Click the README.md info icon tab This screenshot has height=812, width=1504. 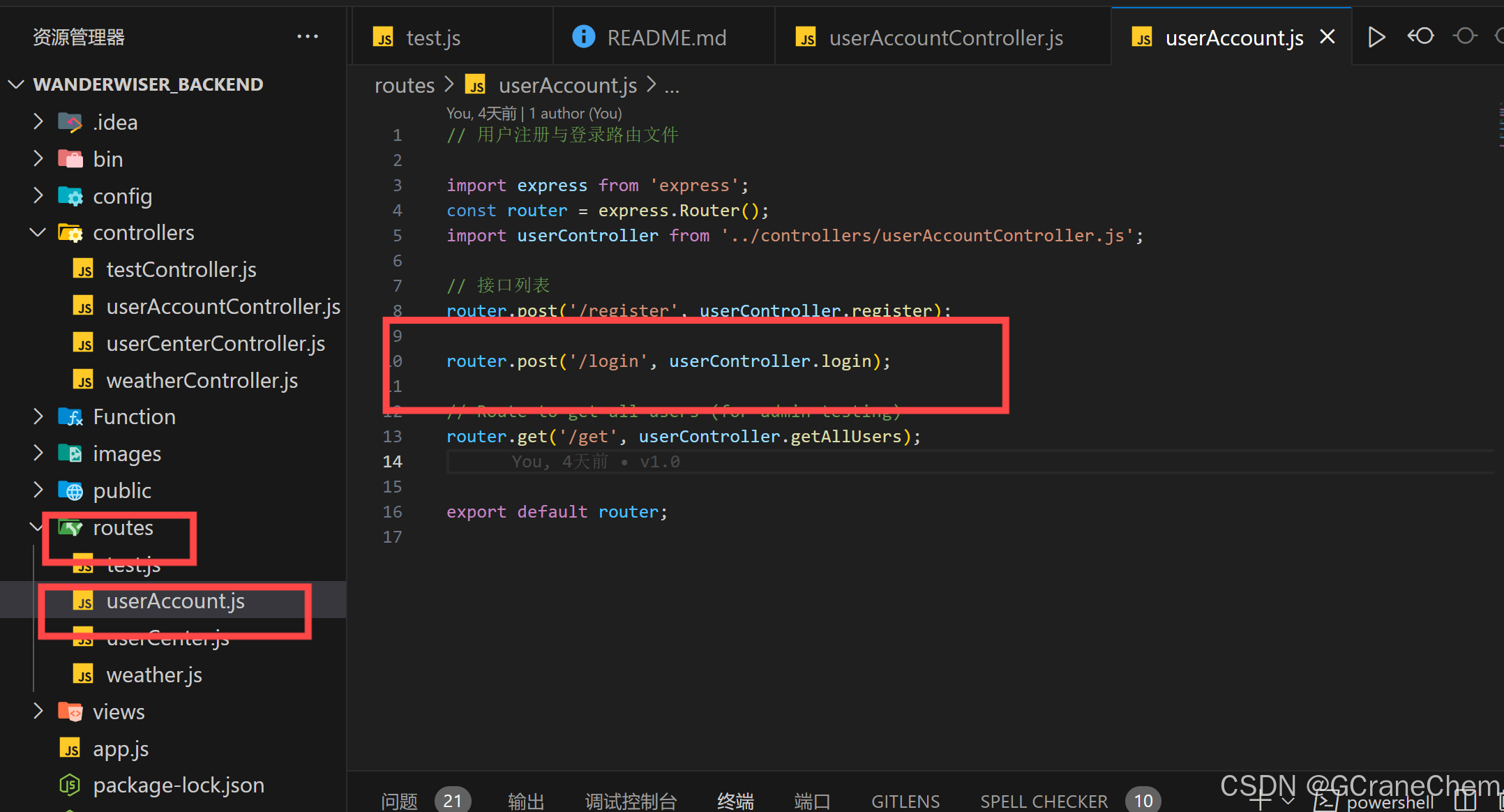pyautogui.click(x=583, y=37)
